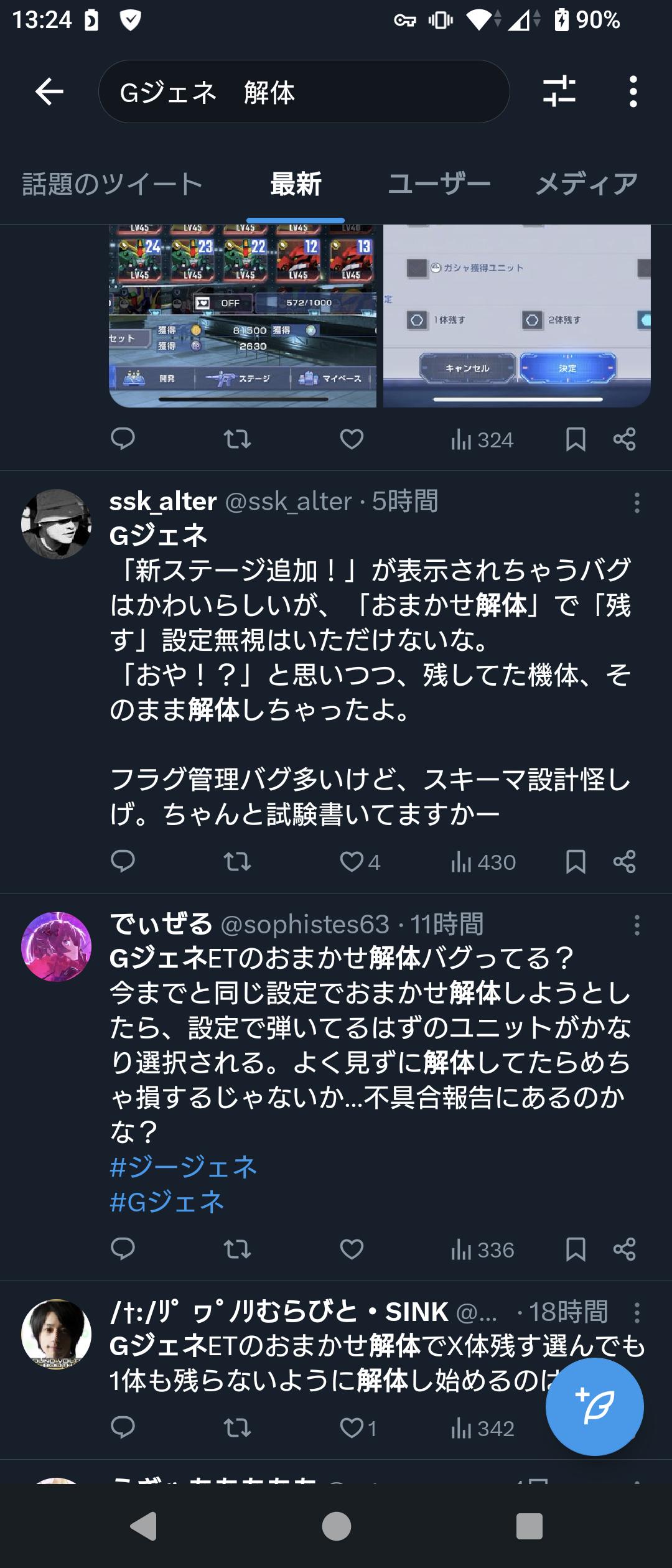Tap the compose new tweet floating button
The width and height of the screenshot is (672, 1568).
pyautogui.click(x=594, y=1407)
